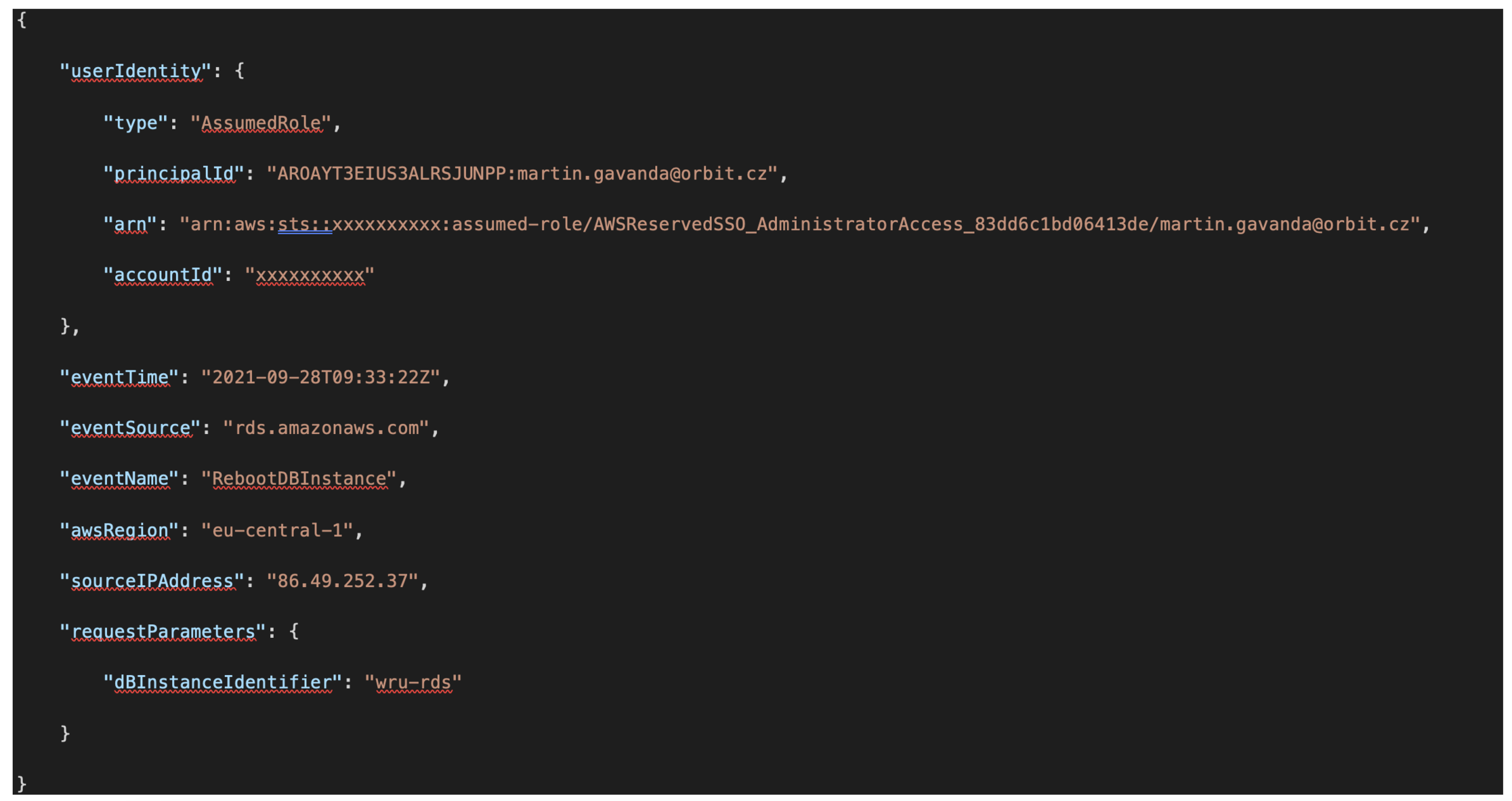Click the requestParameters key
The height and width of the screenshot is (801, 1512).
pos(163,632)
